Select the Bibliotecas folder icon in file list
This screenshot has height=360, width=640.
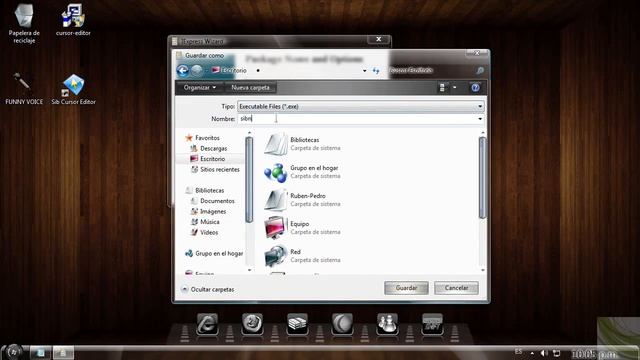pos(276,144)
